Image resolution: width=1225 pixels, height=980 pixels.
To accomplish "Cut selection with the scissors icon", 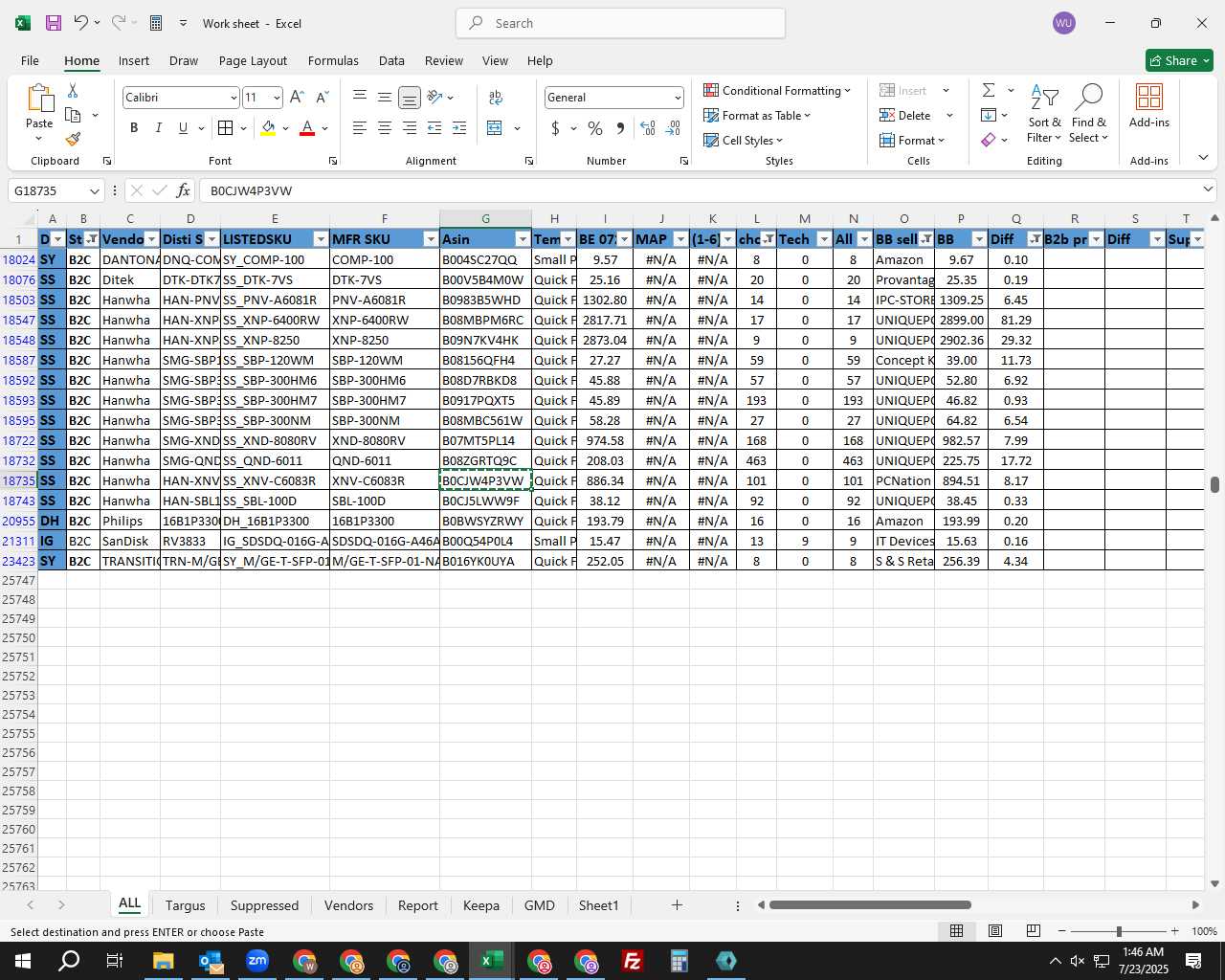I will pos(73,90).
